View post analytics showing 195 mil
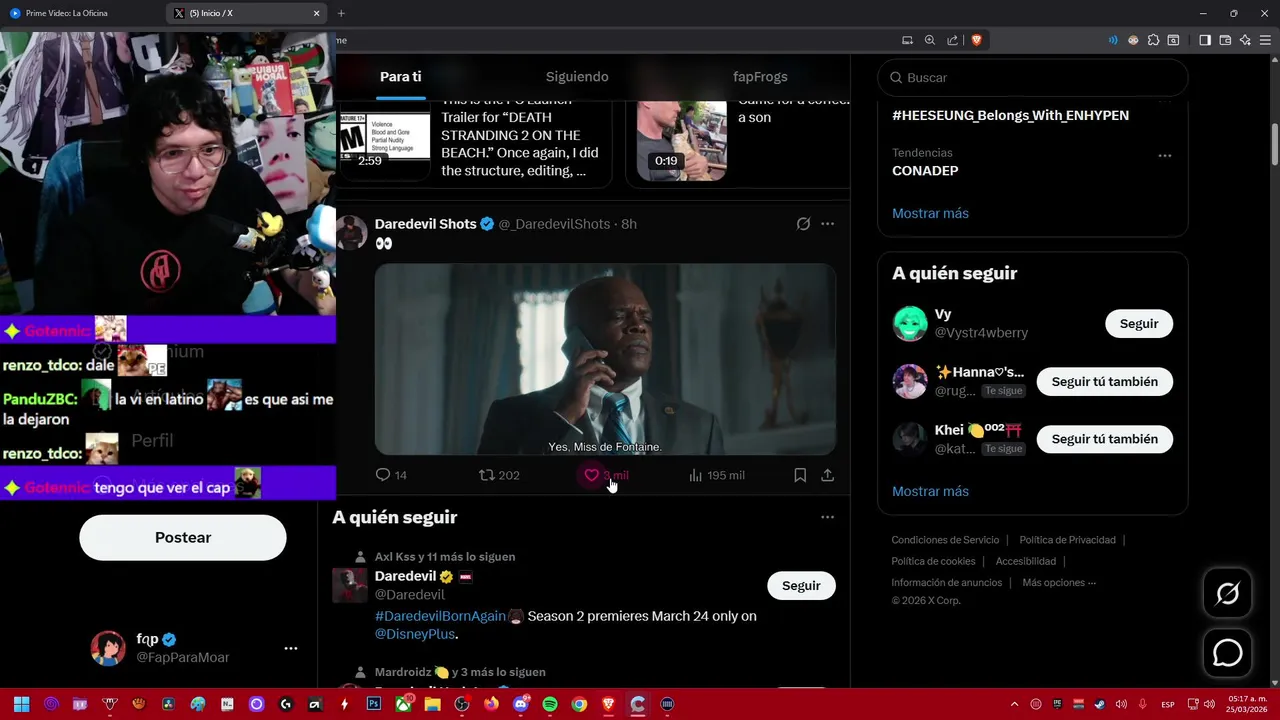Image resolution: width=1280 pixels, height=720 pixels. pos(716,475)
